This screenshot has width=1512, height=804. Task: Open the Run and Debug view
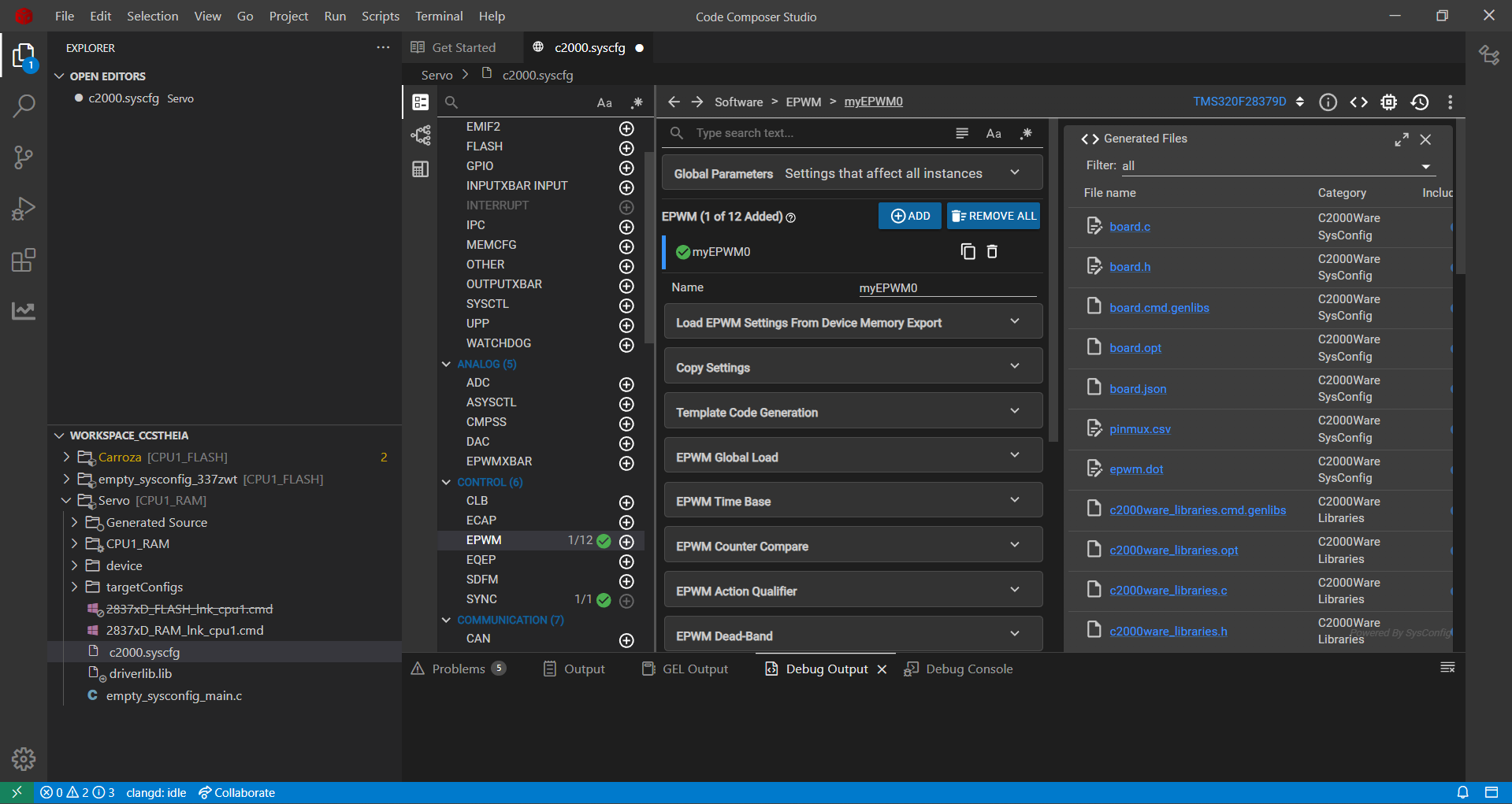24,209
